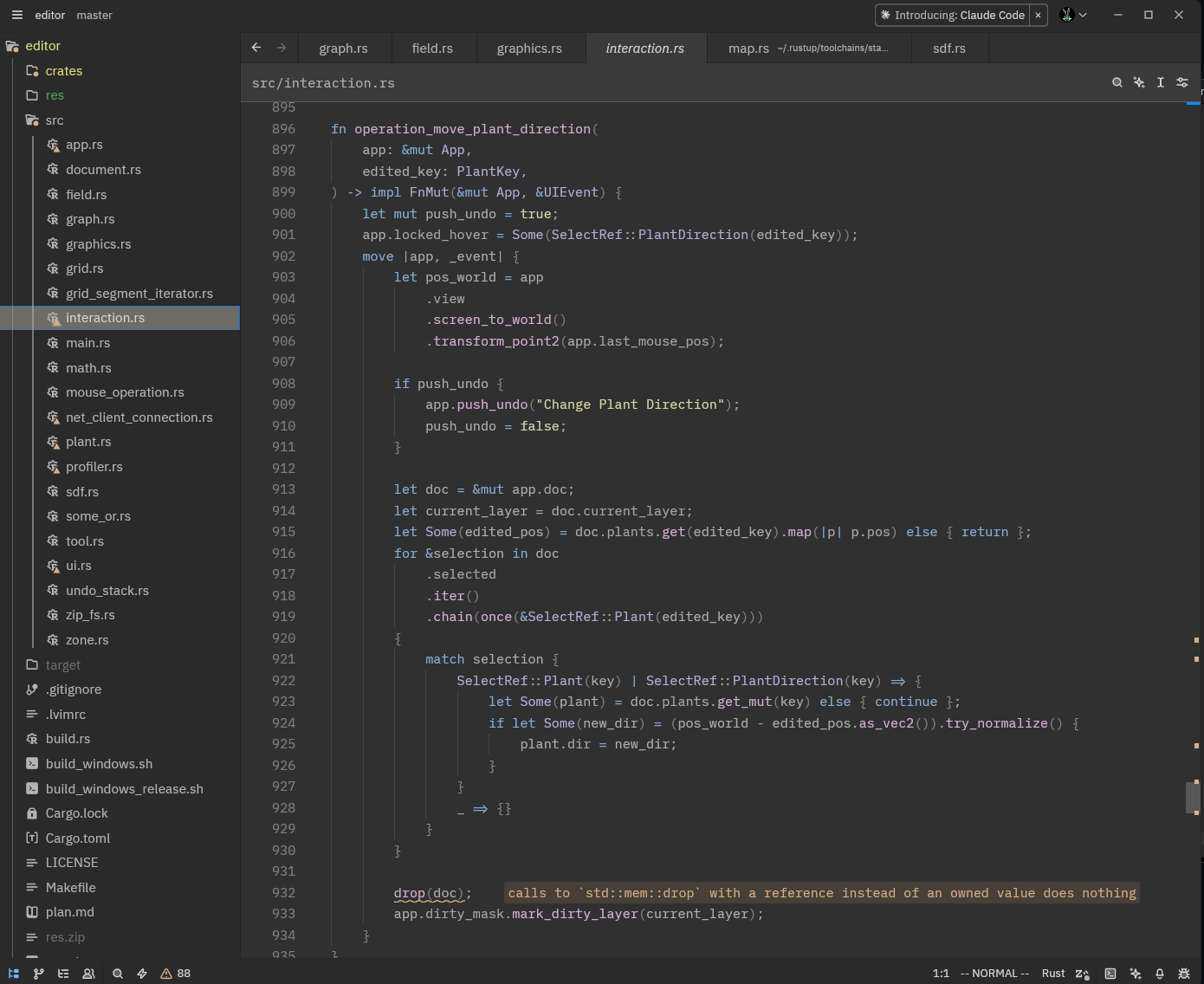Show project diagnostics with 88 warnings
This screenshot has width=1204, height=984.
[x=175, y=974]
